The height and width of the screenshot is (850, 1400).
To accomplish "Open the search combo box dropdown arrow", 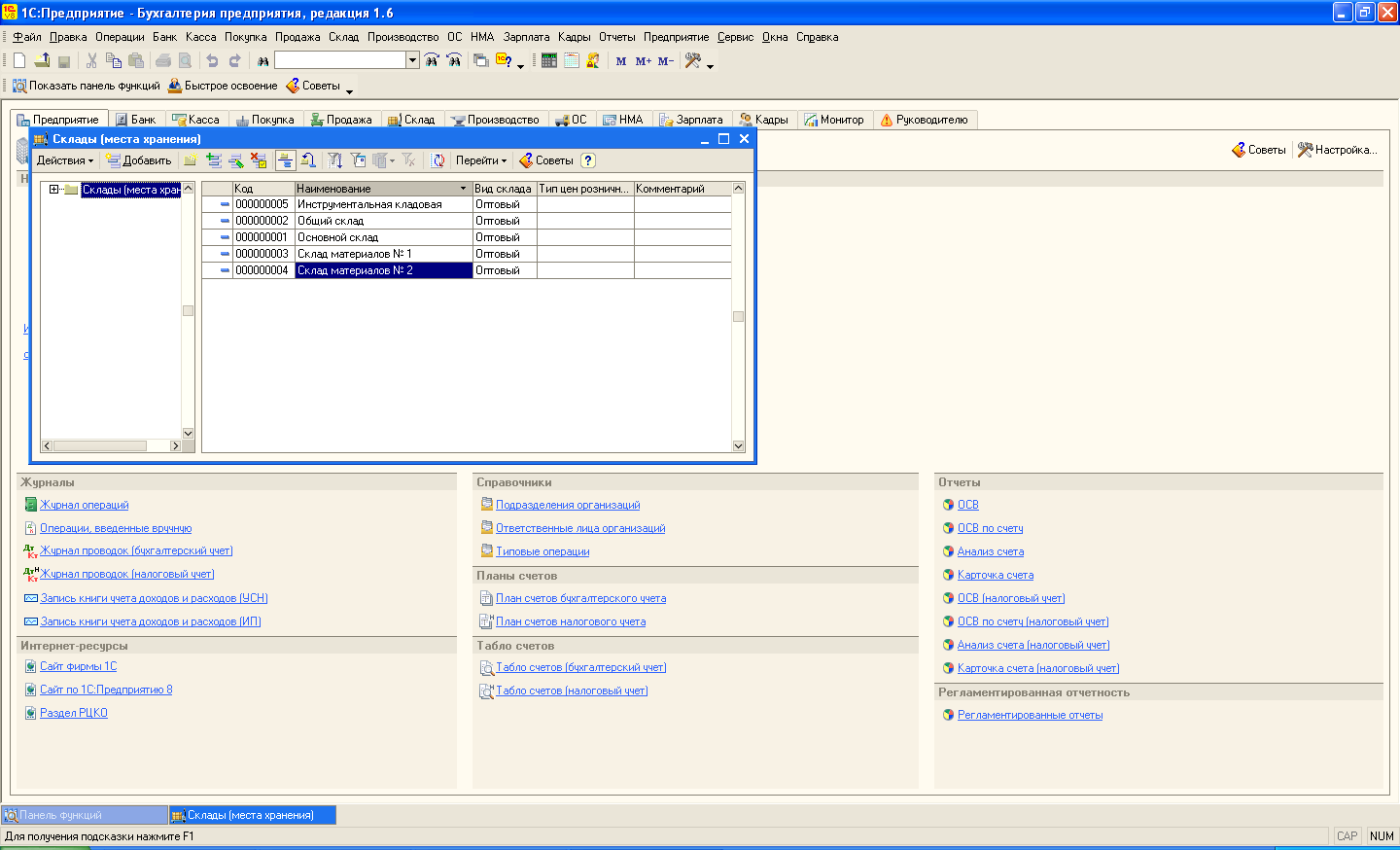I will point(412,60).
